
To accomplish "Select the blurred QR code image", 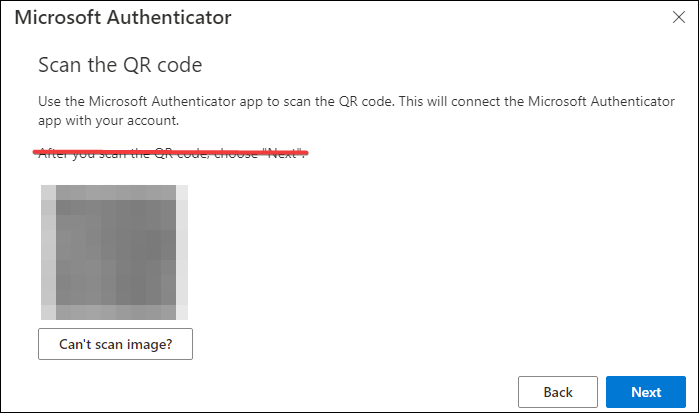I will click(115, 252).
